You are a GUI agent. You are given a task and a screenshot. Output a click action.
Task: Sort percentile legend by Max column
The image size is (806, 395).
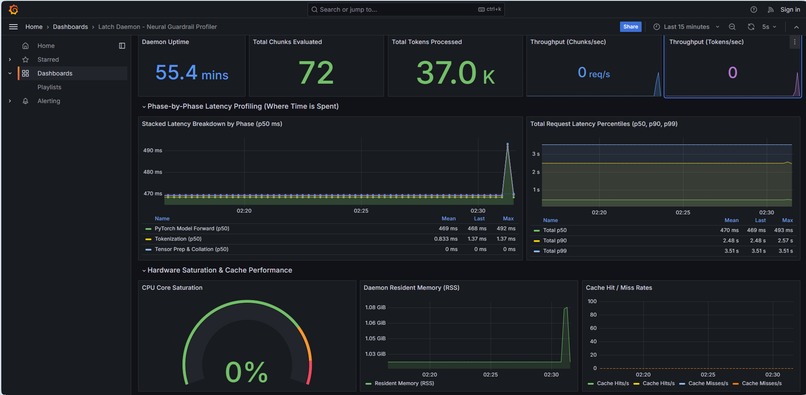coord(787,220)
